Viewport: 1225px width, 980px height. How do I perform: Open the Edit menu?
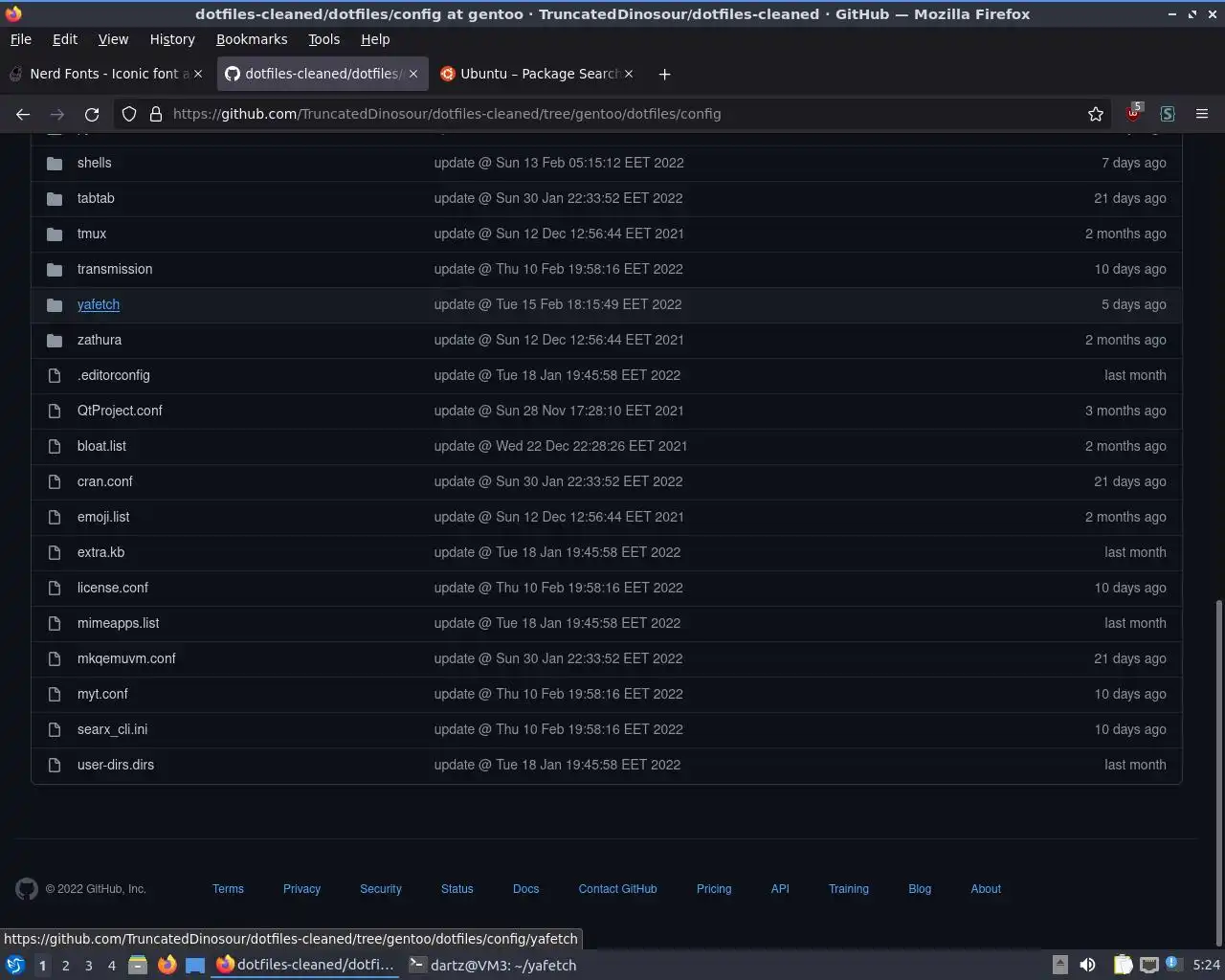65,39
